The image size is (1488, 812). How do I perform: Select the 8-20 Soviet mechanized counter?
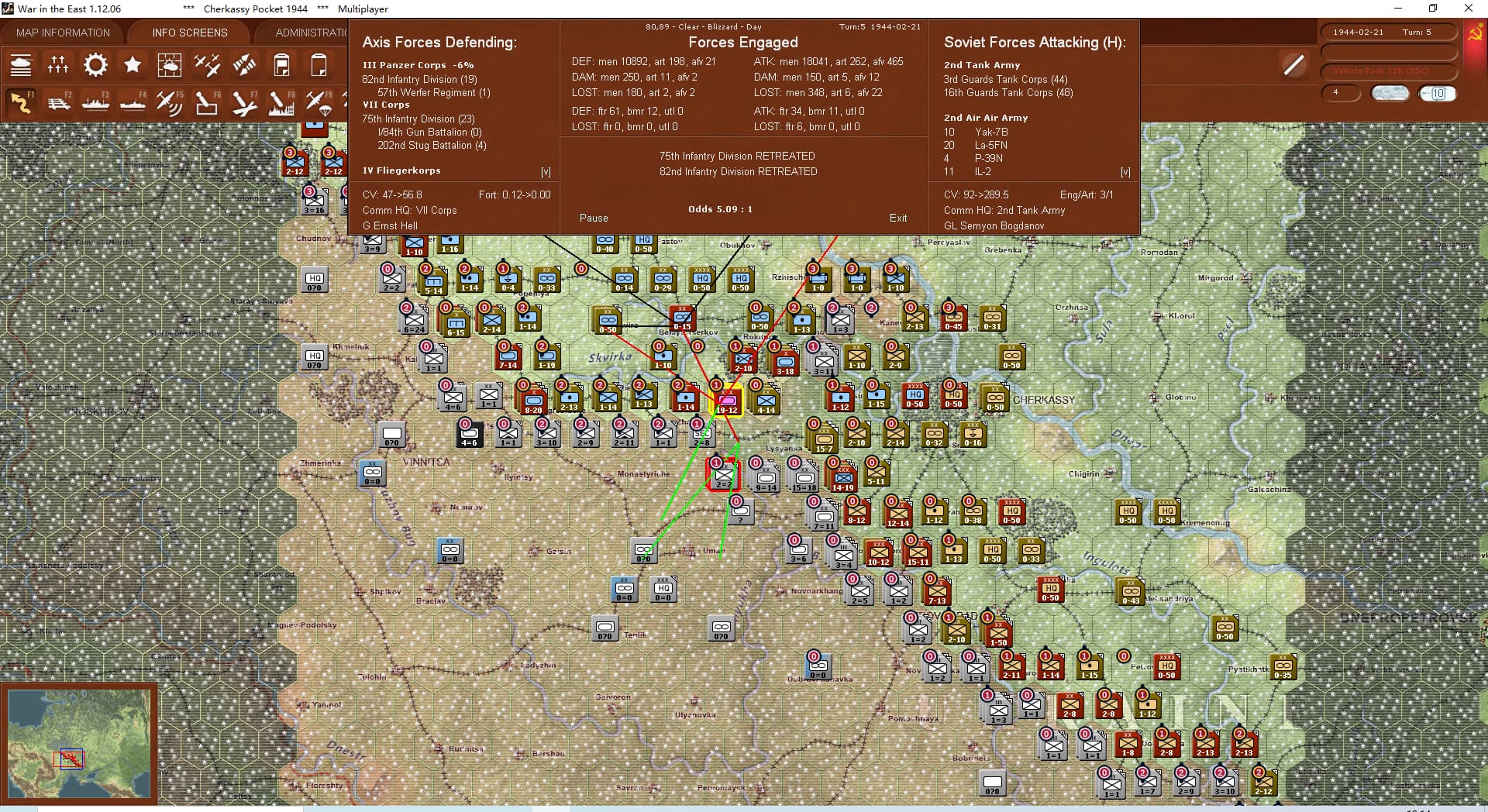point(533,400)
